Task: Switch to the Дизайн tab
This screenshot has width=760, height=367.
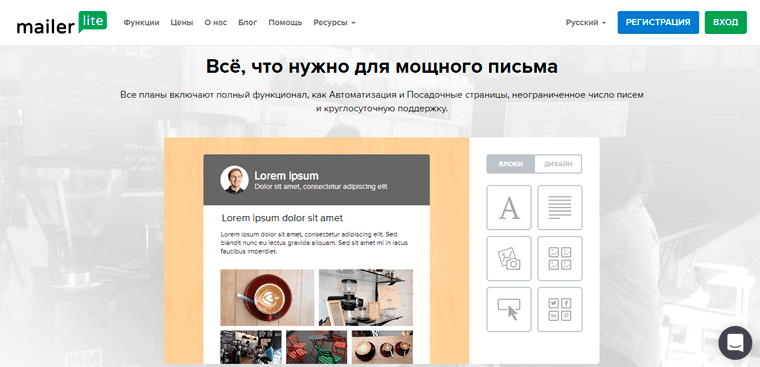Action: [558, 164]
